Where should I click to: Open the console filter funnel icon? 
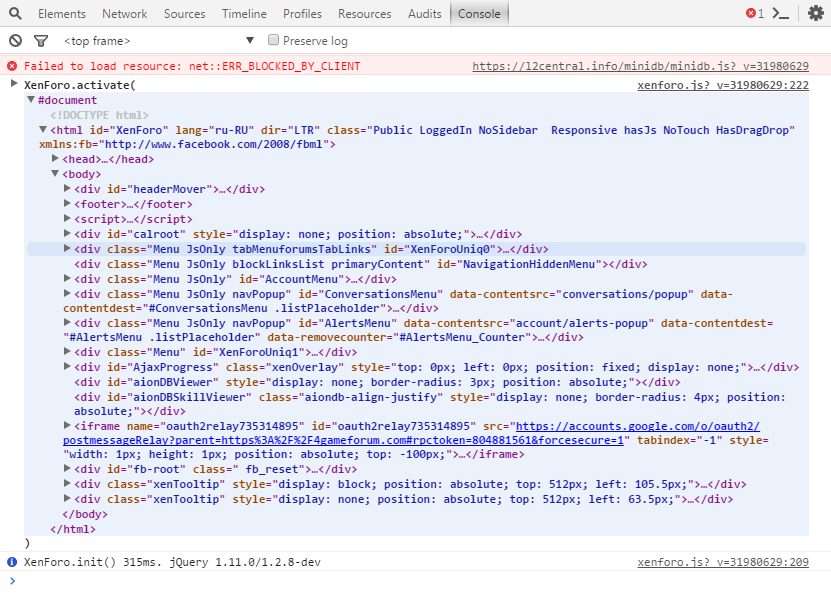[x=41, y=40]
